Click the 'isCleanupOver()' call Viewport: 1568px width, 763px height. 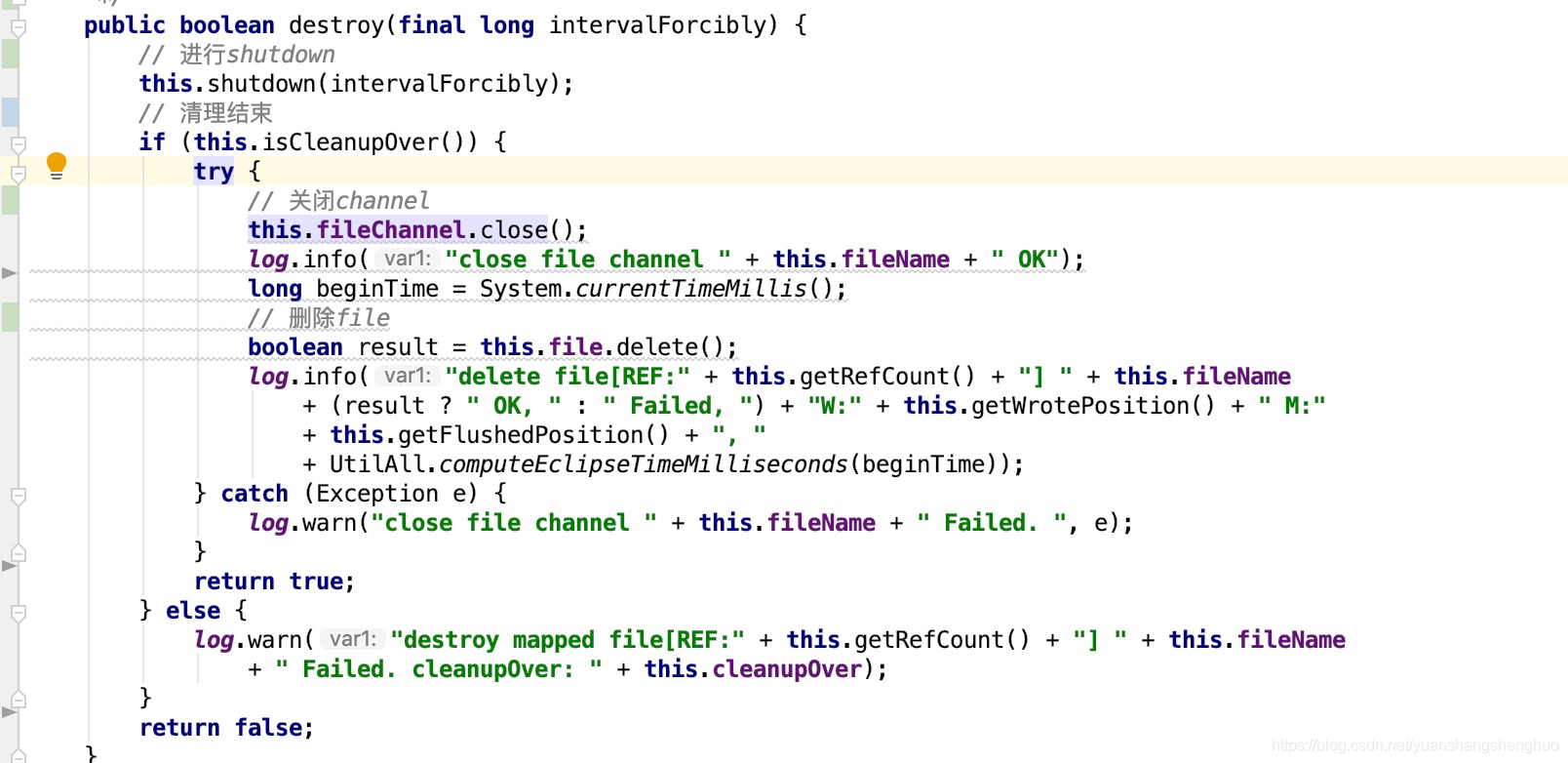[x=371, y=142]
